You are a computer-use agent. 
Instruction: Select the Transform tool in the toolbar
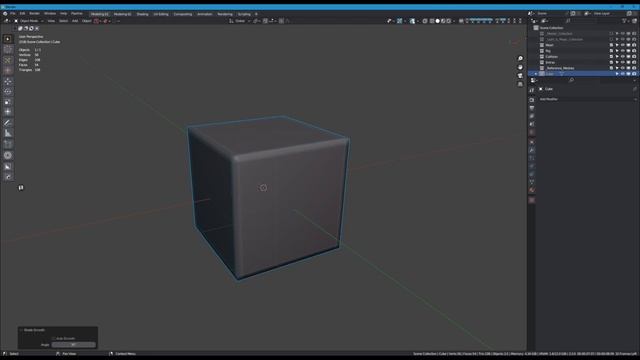click(8, 112)
